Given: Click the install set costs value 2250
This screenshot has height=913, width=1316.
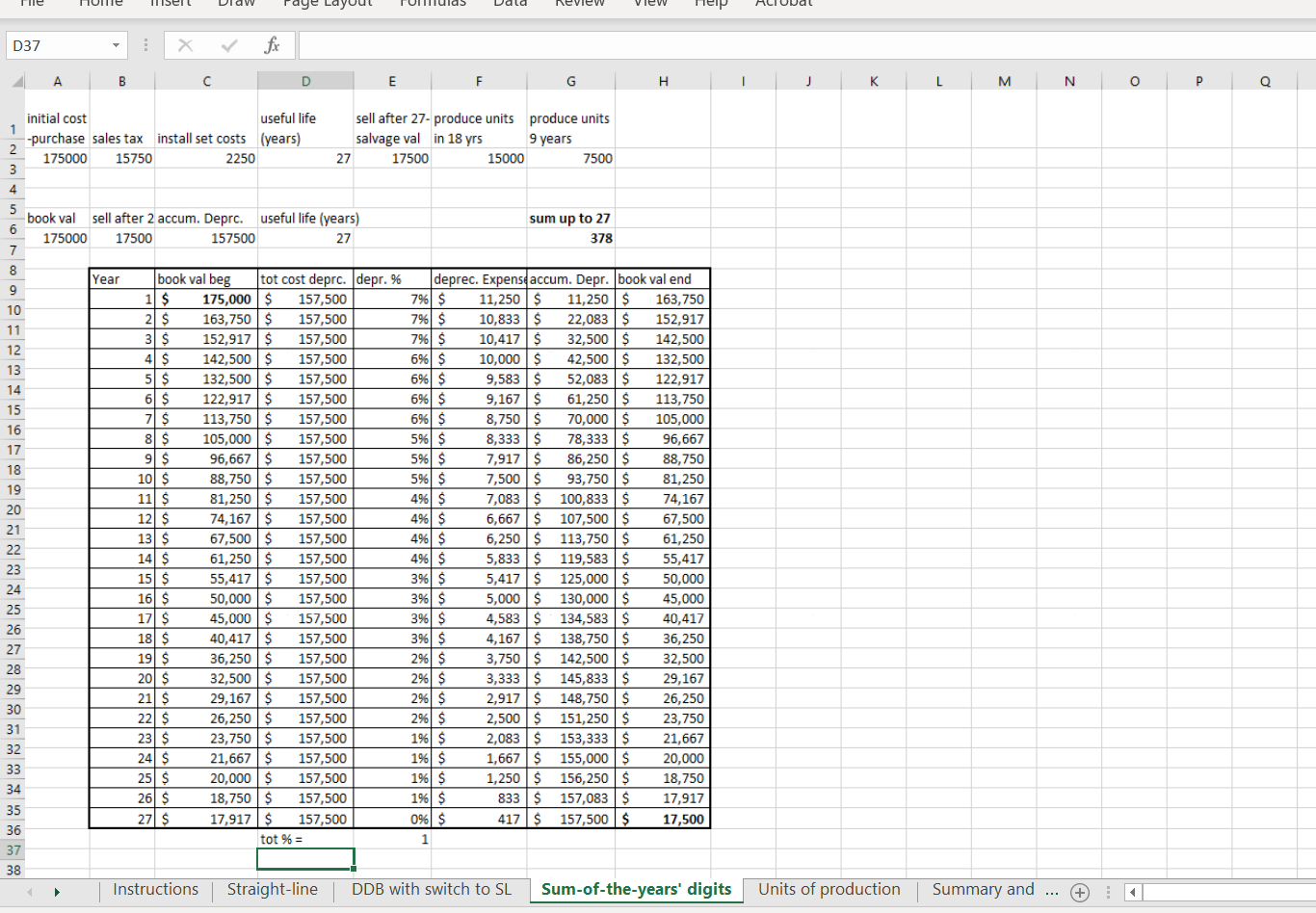Looking at the screenshot, I should coord(207,158).
